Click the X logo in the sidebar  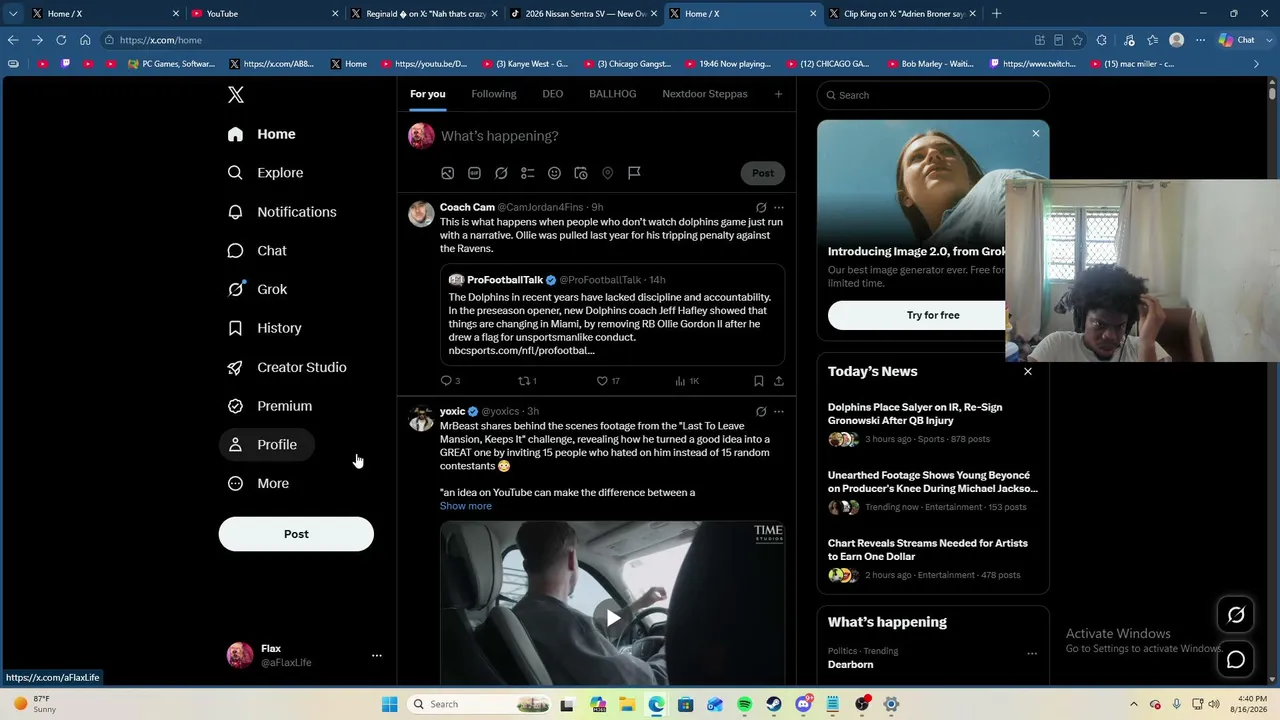pyautogui.click(x=236, y=95)
